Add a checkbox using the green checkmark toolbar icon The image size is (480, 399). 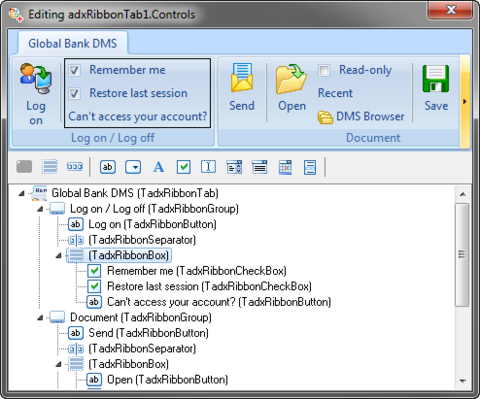coord(184,167)
